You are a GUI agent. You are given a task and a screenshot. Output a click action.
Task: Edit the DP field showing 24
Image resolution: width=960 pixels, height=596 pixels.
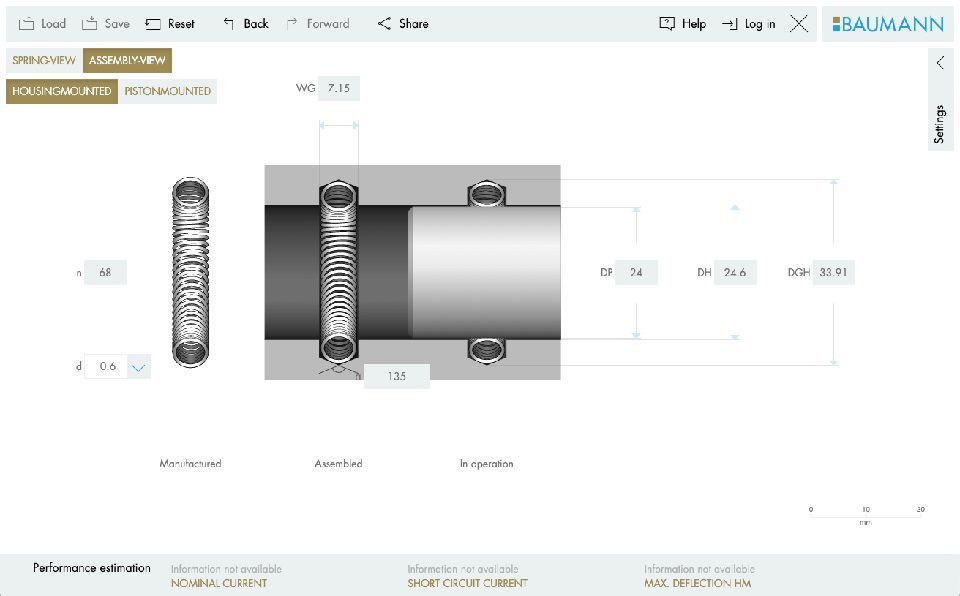pyautogui.click(x=636, y=273)
